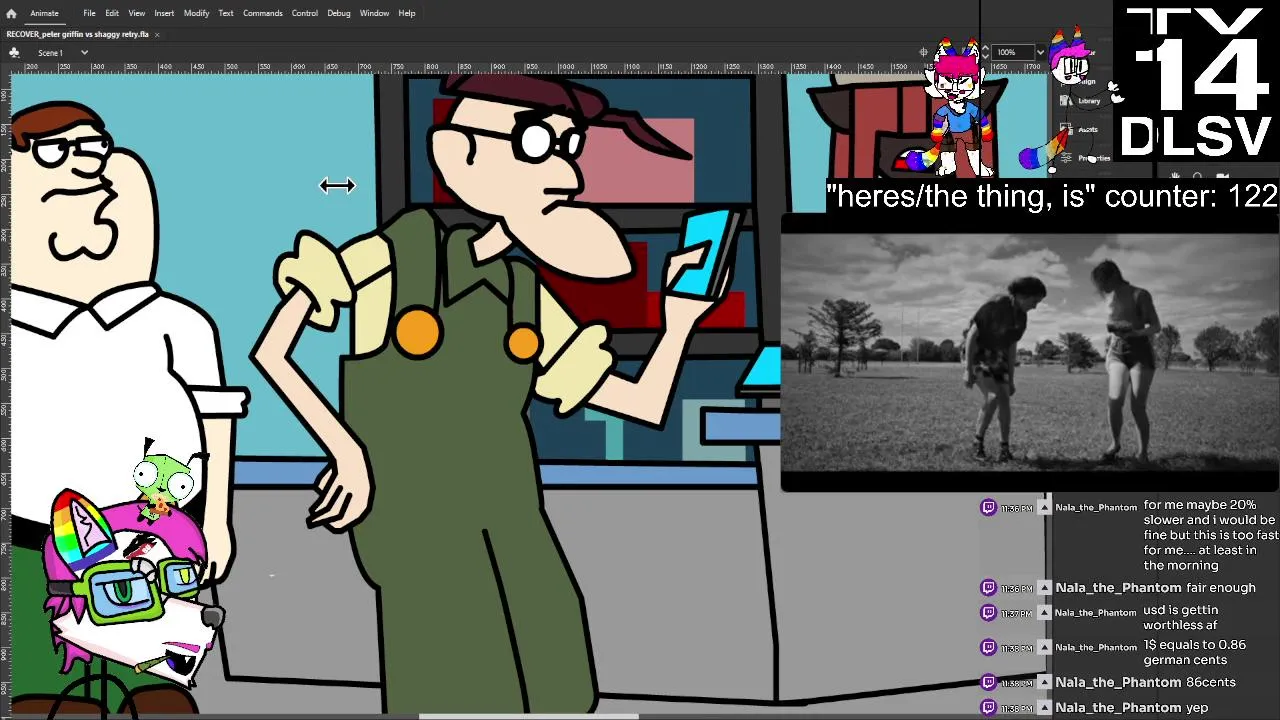Screen dimensions: 1280x720
Task: Click the Scene 1 label
Action: point(50,52)
